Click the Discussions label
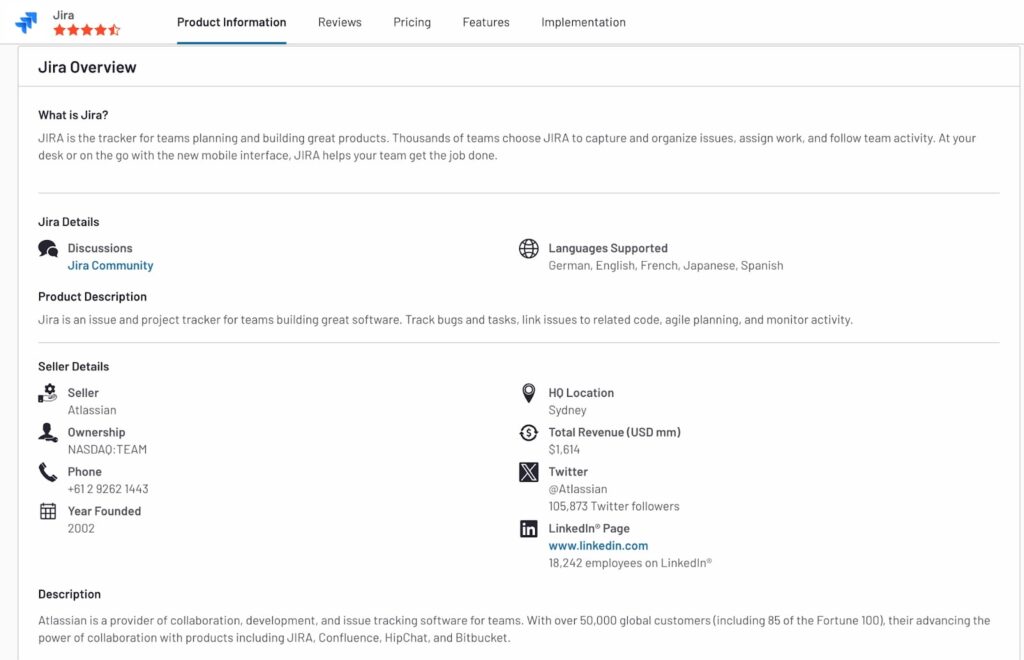This screenshot has height=660, width=1024. pos(100,248)
